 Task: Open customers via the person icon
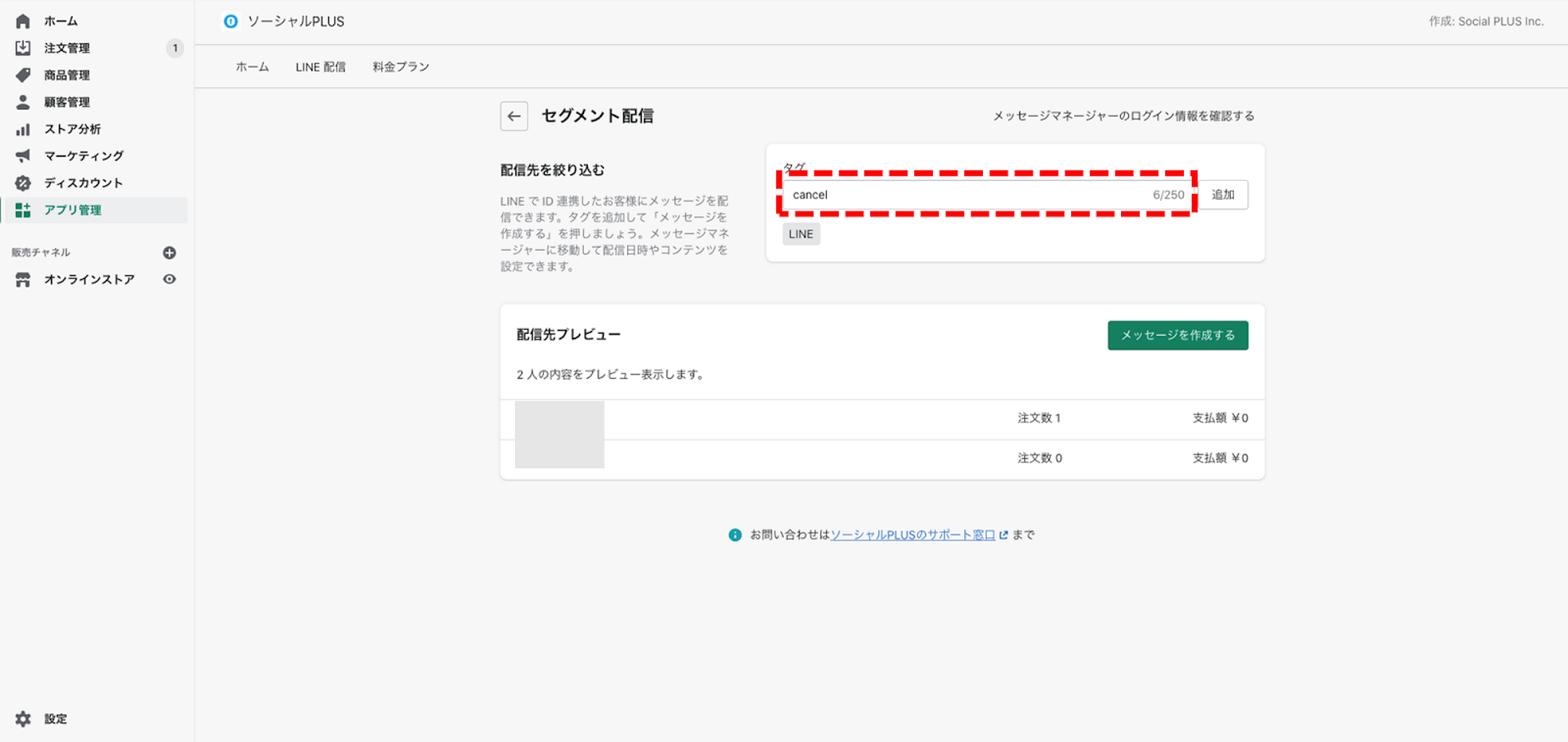coord(23,102)
